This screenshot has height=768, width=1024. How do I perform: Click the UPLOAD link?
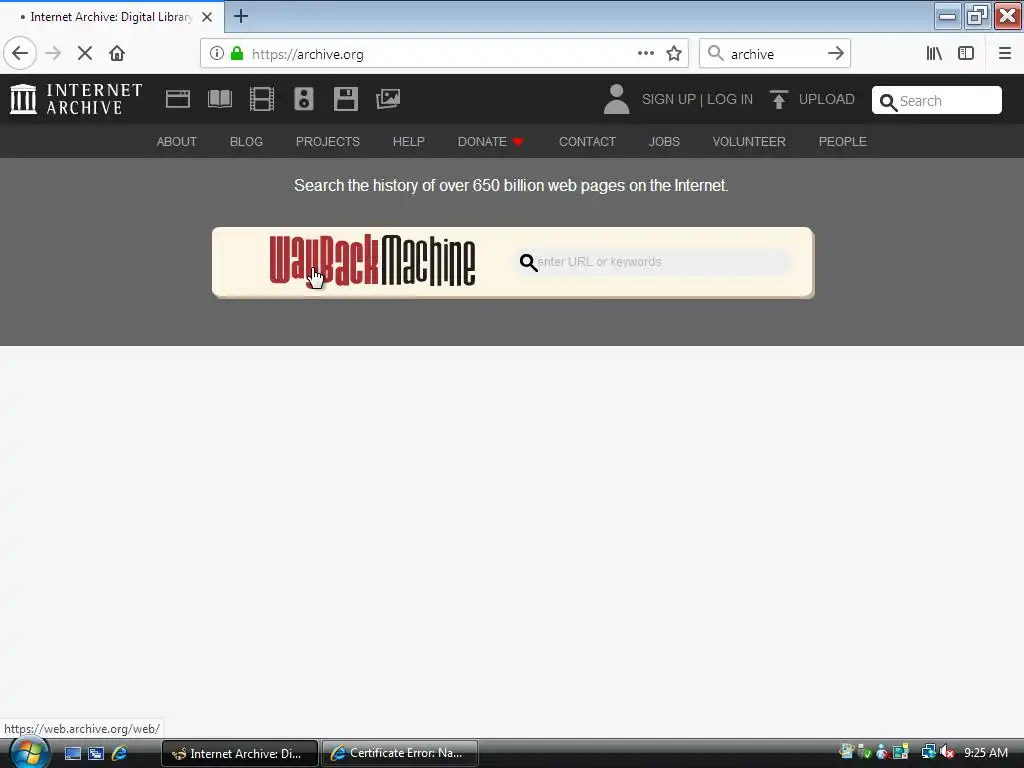[x=827, y=99]
